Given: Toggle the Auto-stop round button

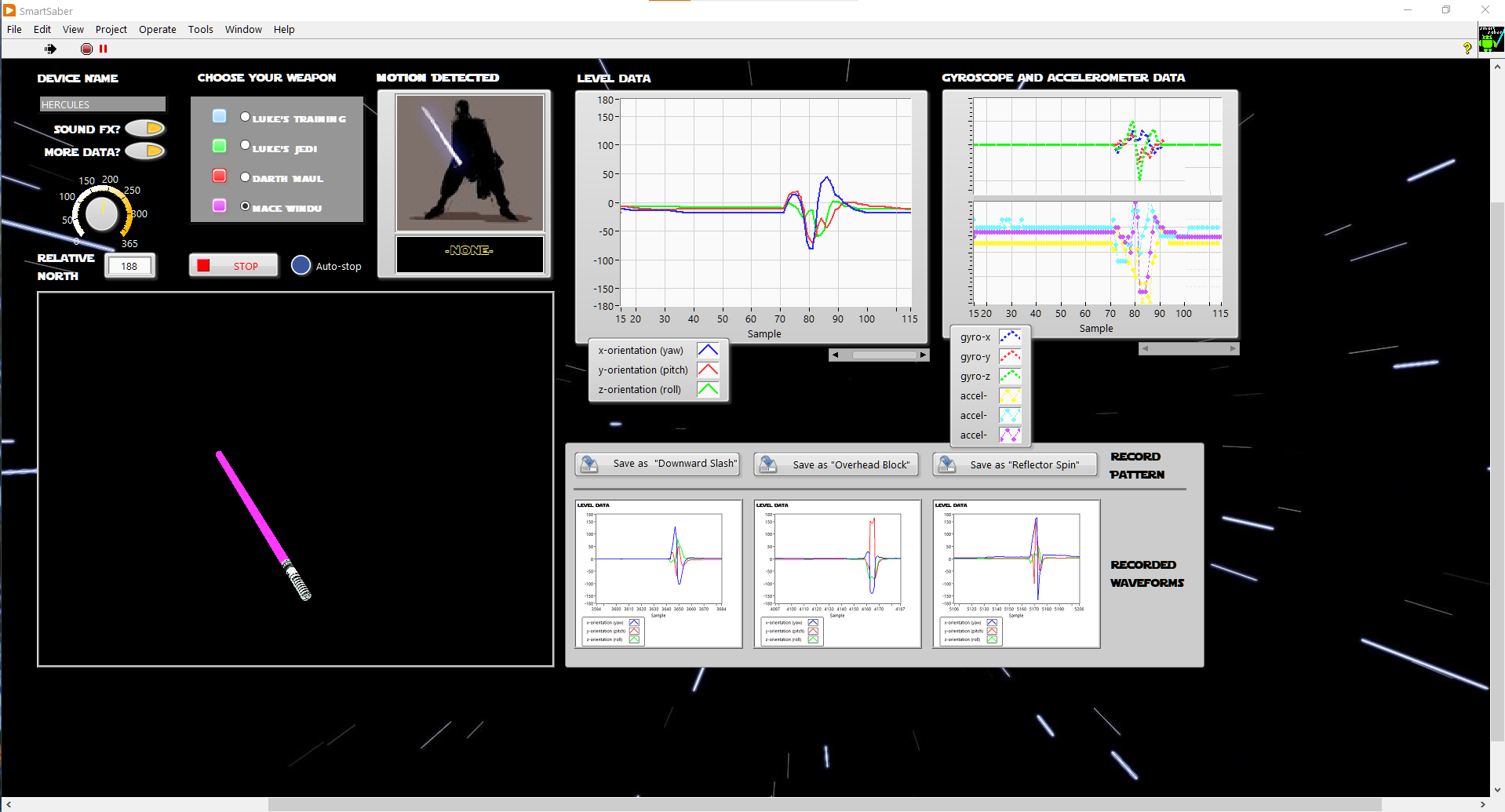Looking at the screenshot, I should (301, 265).
